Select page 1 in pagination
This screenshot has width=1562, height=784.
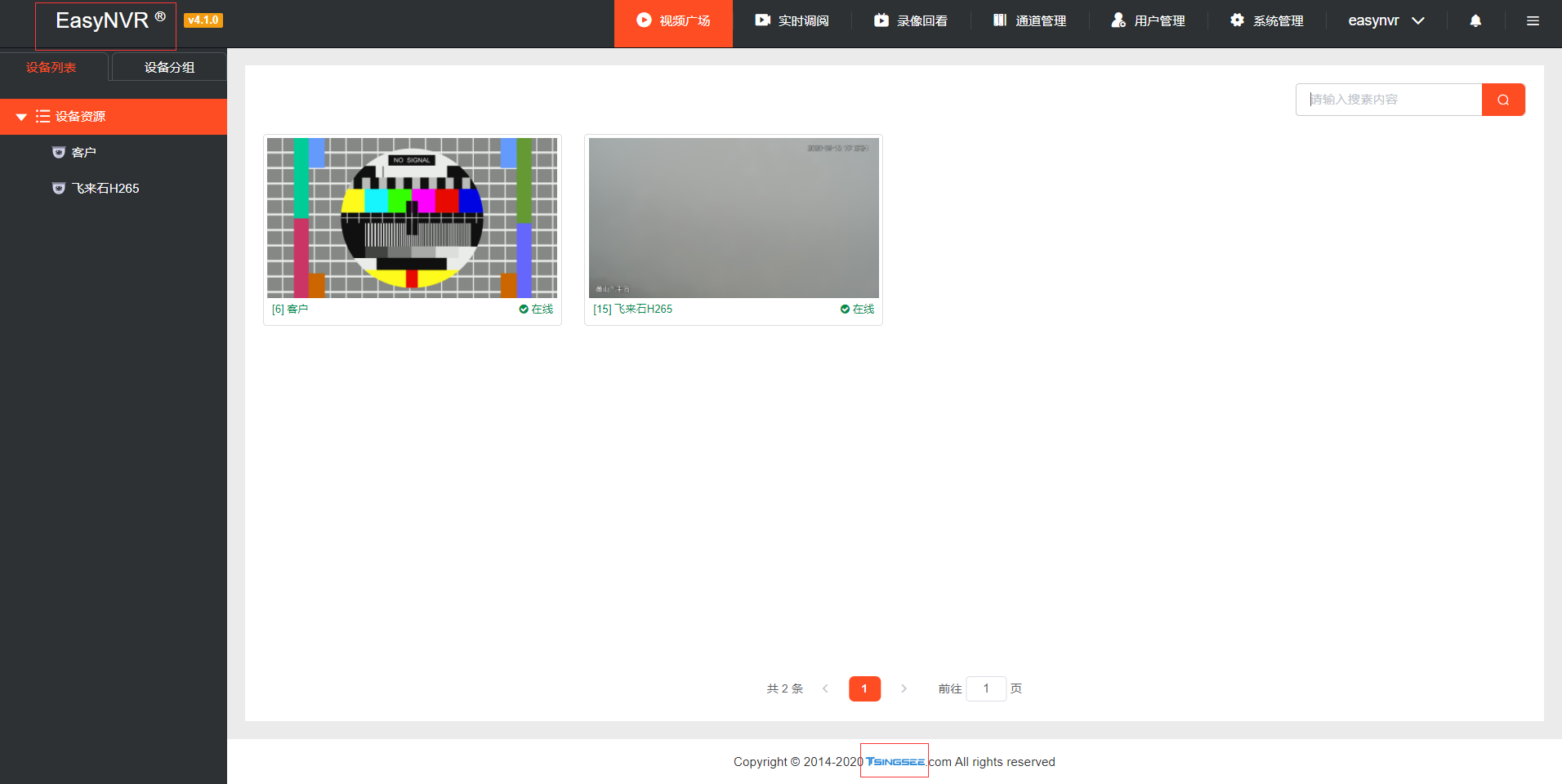point(864,688)
